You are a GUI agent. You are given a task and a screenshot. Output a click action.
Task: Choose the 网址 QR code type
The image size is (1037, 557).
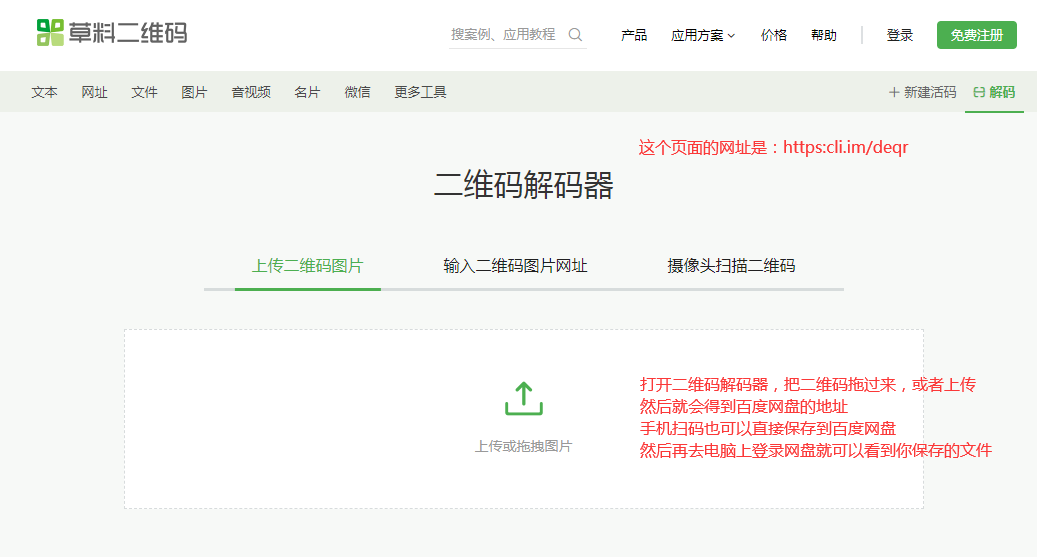tap(94, 92)
